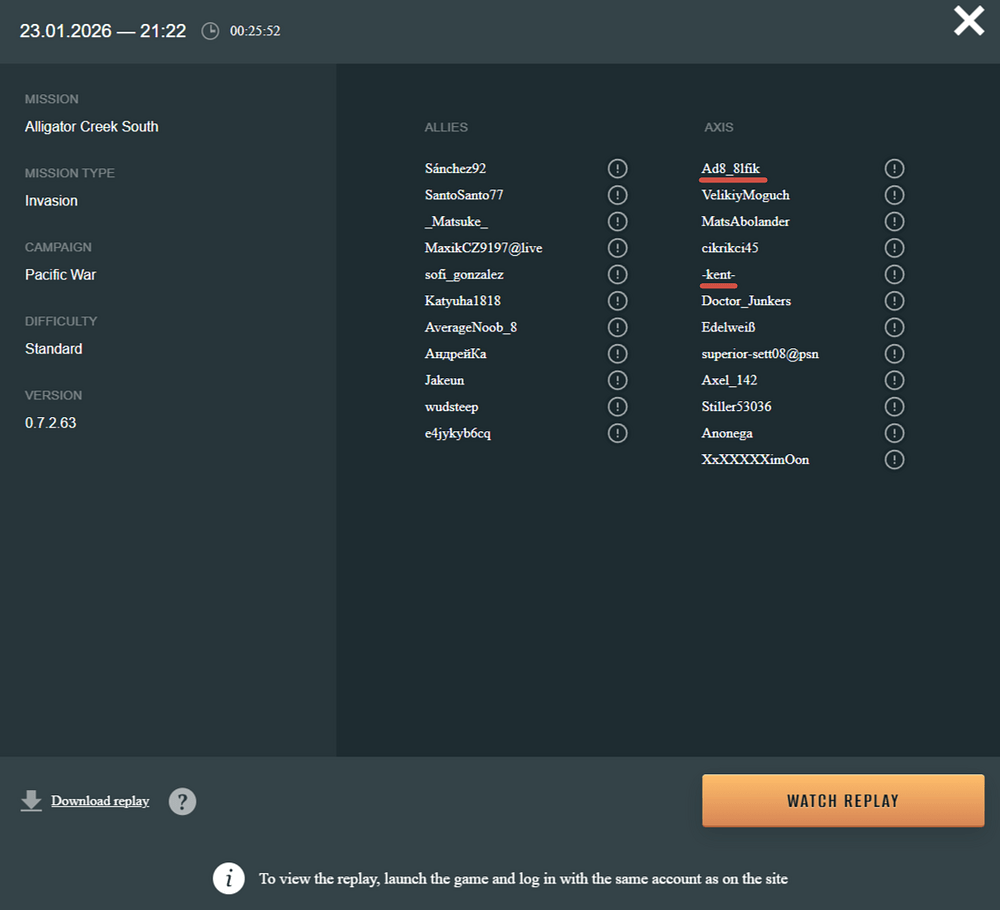
Task: Click the clock duration icon
Action: [x=210, y=31]
